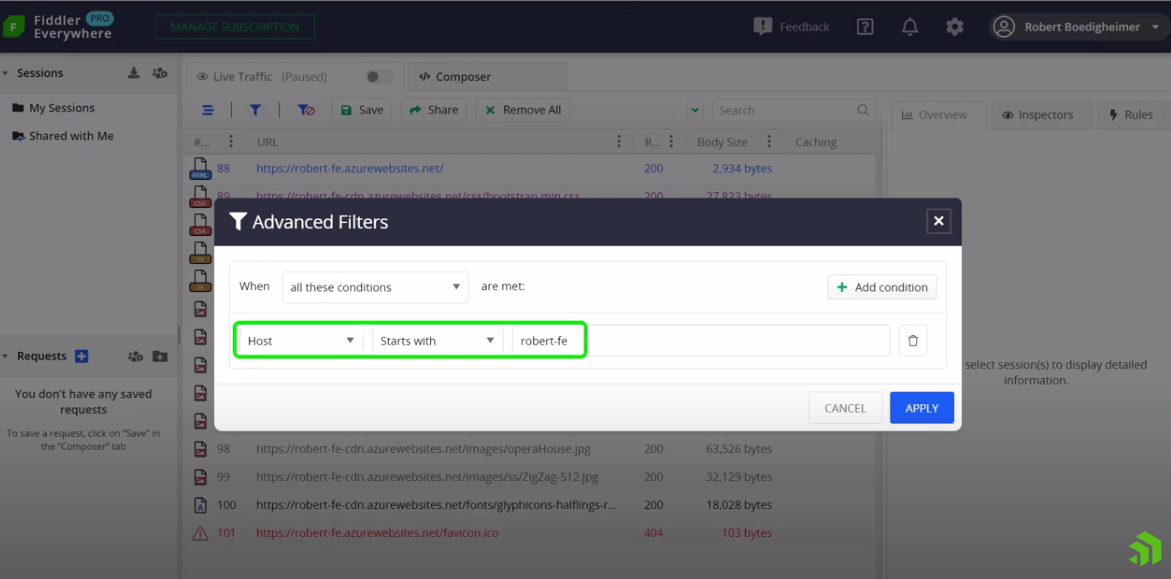The height and width of the screenshot is (579, 1171).
Task: Click the CANCEL button
Action: tap(845, 408)
